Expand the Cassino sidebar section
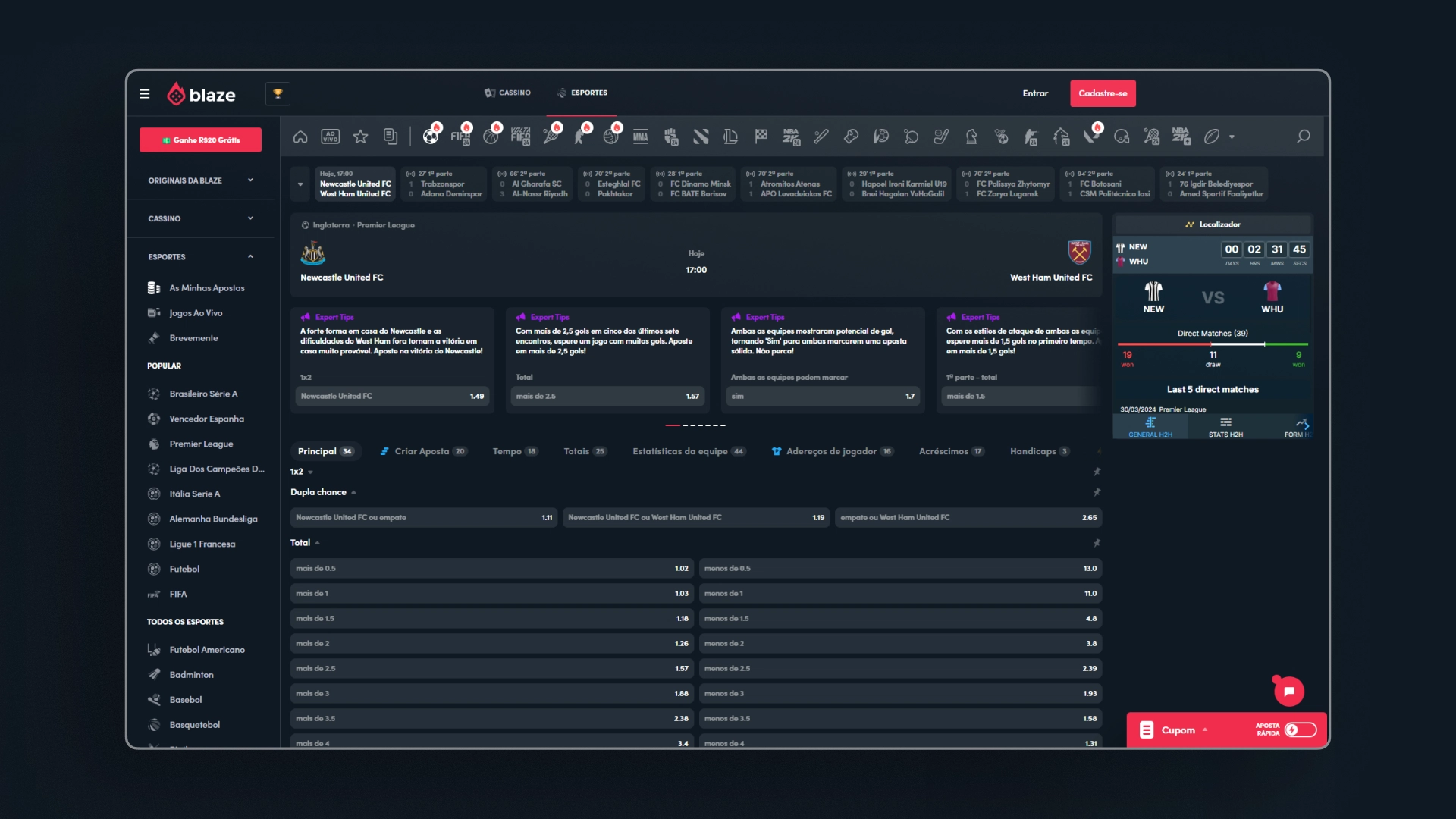This screenshot has height=819, width=1456. coord(200,218)
